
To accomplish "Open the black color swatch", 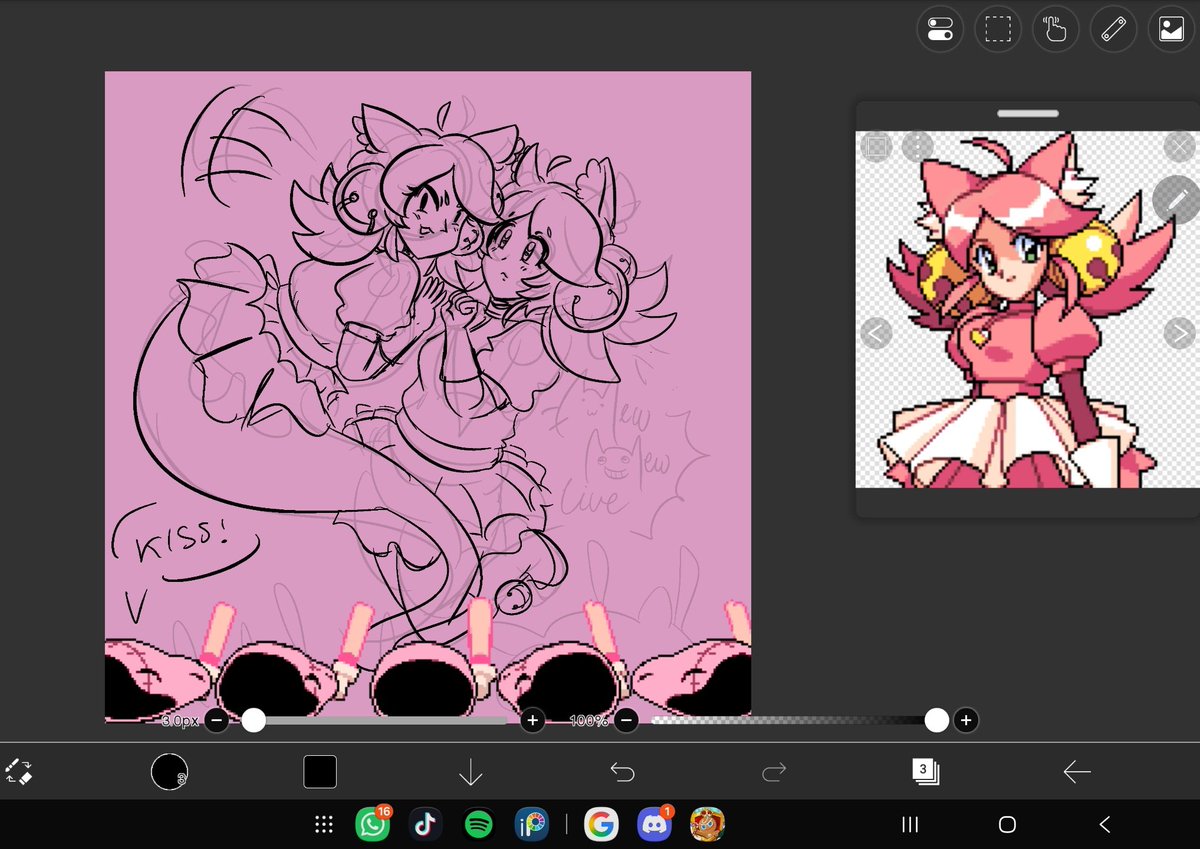I will pyautogui.click(x=320, y=772).
